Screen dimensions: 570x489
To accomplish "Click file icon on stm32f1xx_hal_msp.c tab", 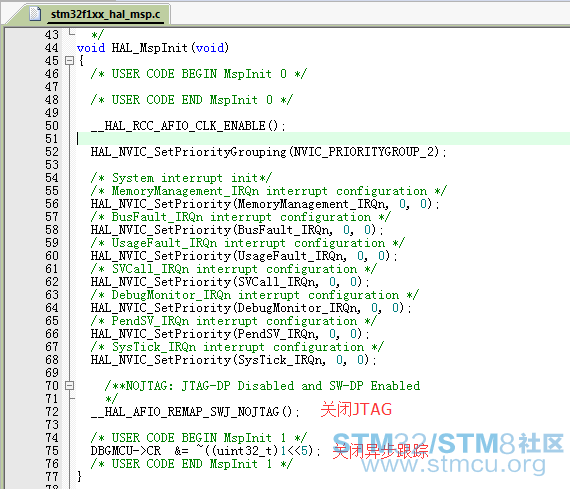I will point(35,14).
